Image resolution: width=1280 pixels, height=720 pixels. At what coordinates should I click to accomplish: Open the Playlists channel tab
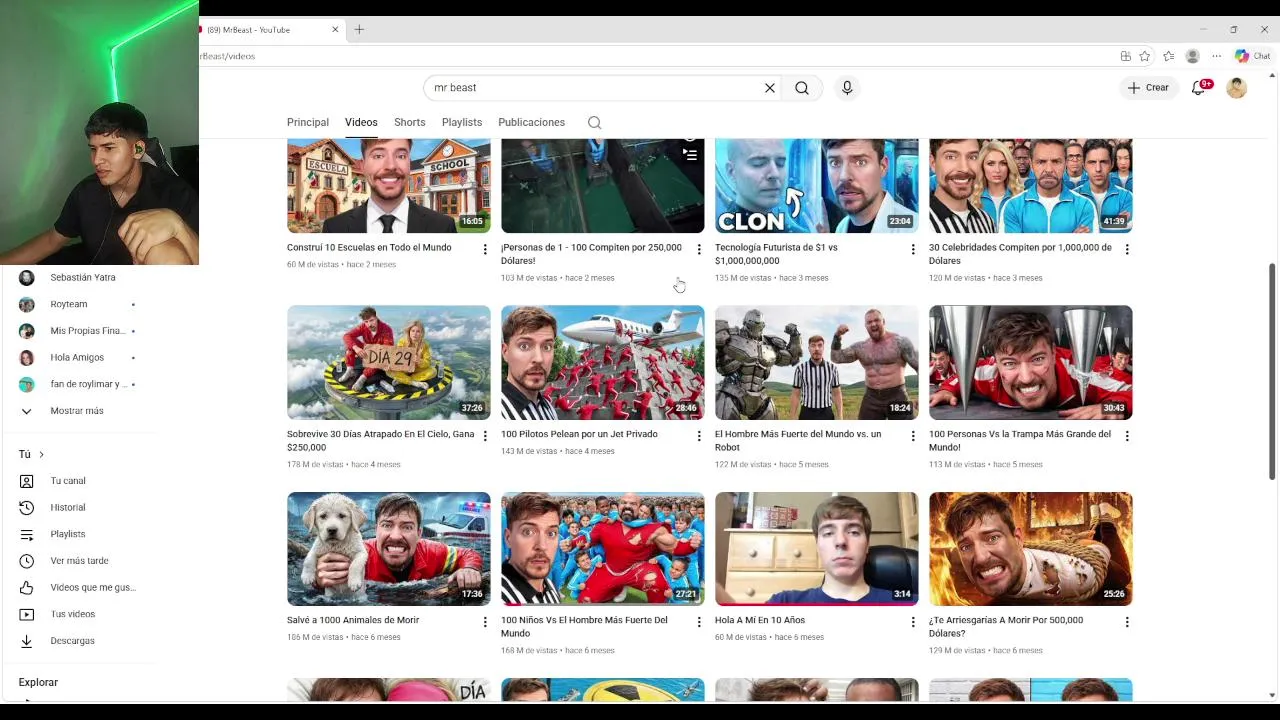[x=462, y=122]
